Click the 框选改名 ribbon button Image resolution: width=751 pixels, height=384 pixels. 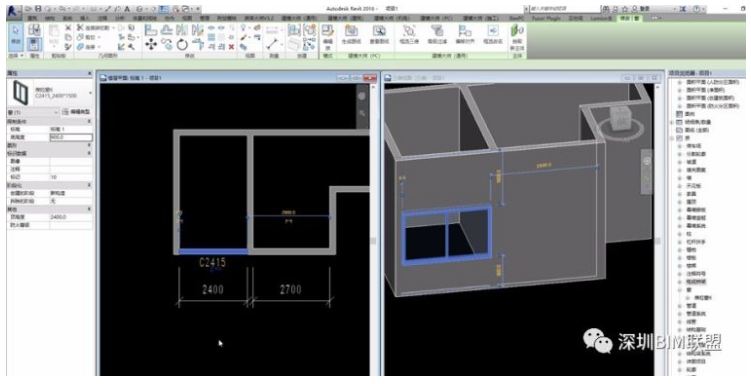click(x=492, y=35)
